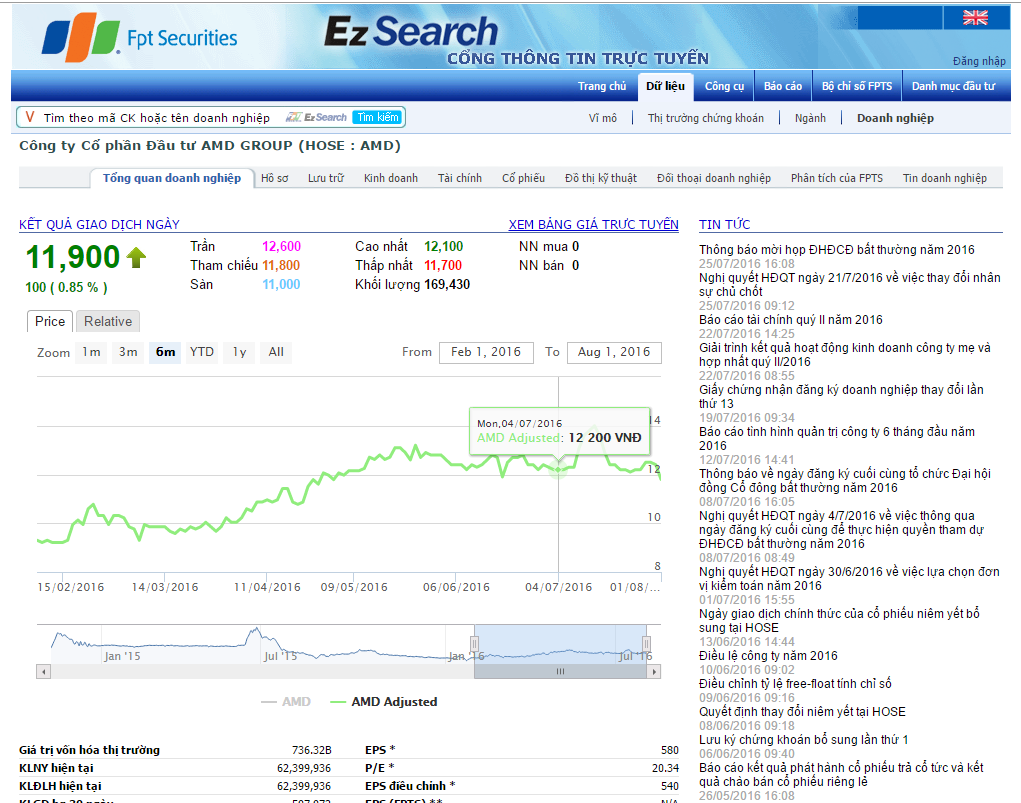Click the 04/07/2016 data point on chart
The width and height of the screenshot is (1021, 803).
(x=558, y=469)
